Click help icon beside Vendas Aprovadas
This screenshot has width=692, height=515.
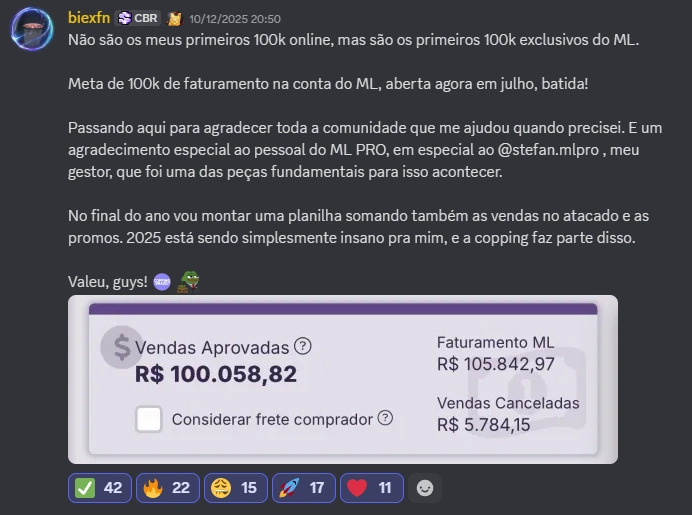pyautogui.click(x=303, y=346)
